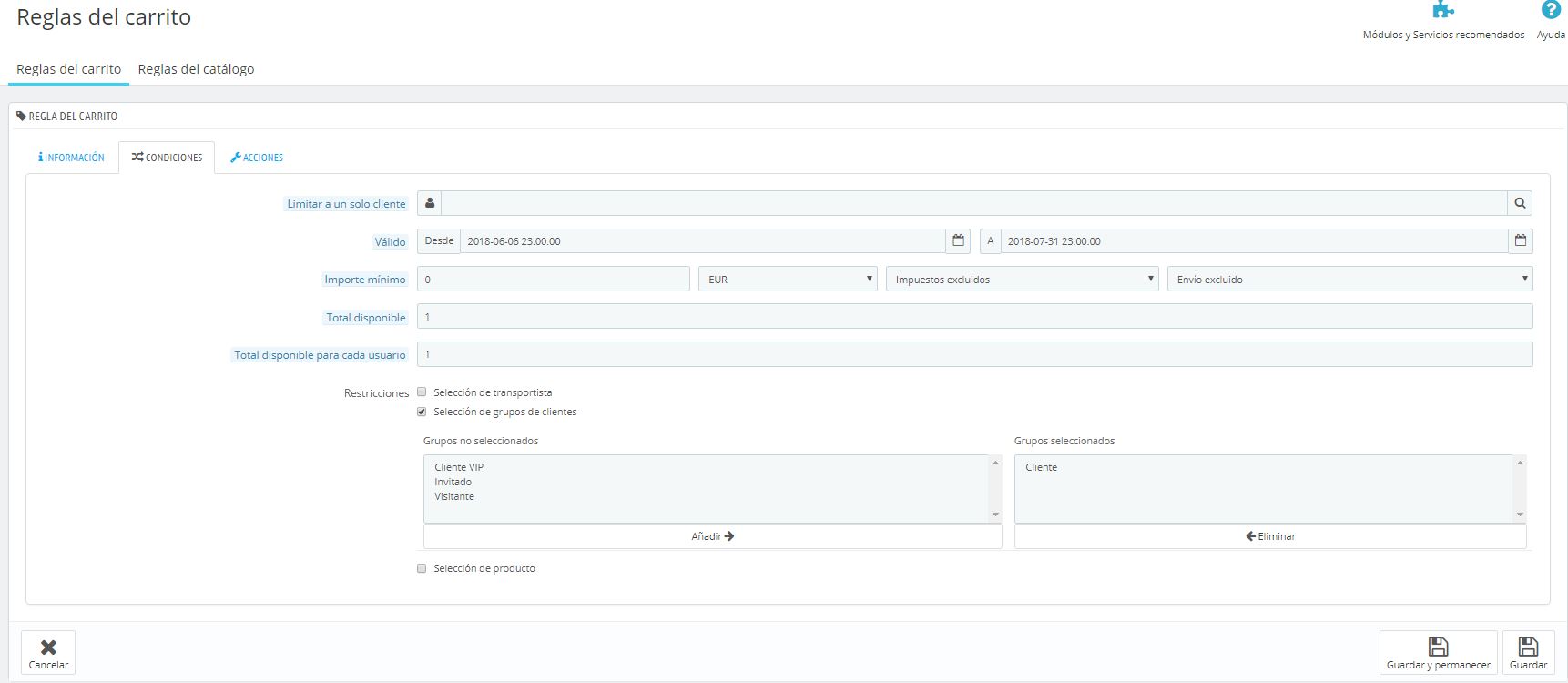This screenshot has height=683, width=1568.
Task: Click in the Limitar a un solo cliente field
Action: (x=974, y=203)
